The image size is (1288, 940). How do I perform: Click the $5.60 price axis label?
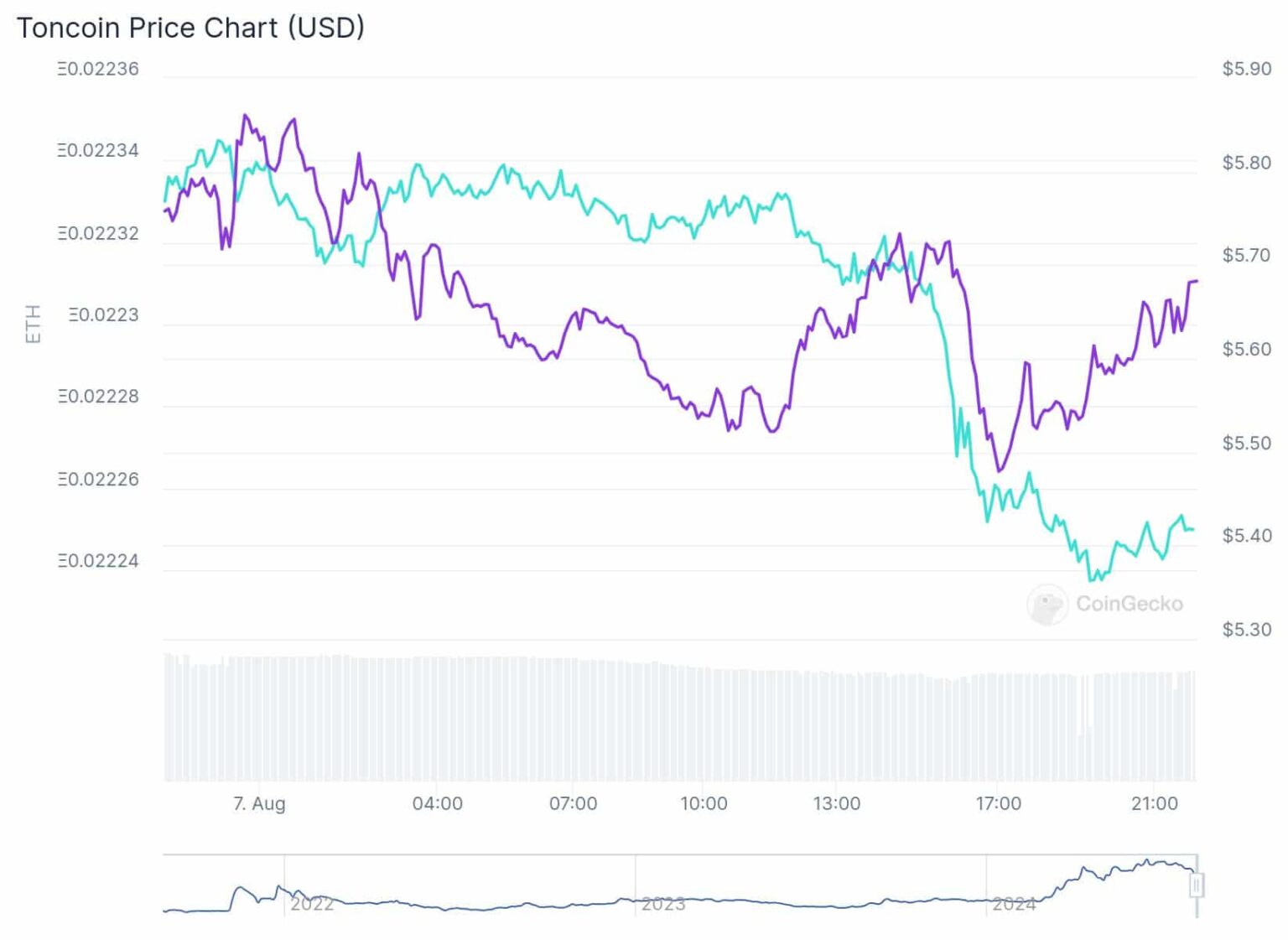tap(1246, 349)
